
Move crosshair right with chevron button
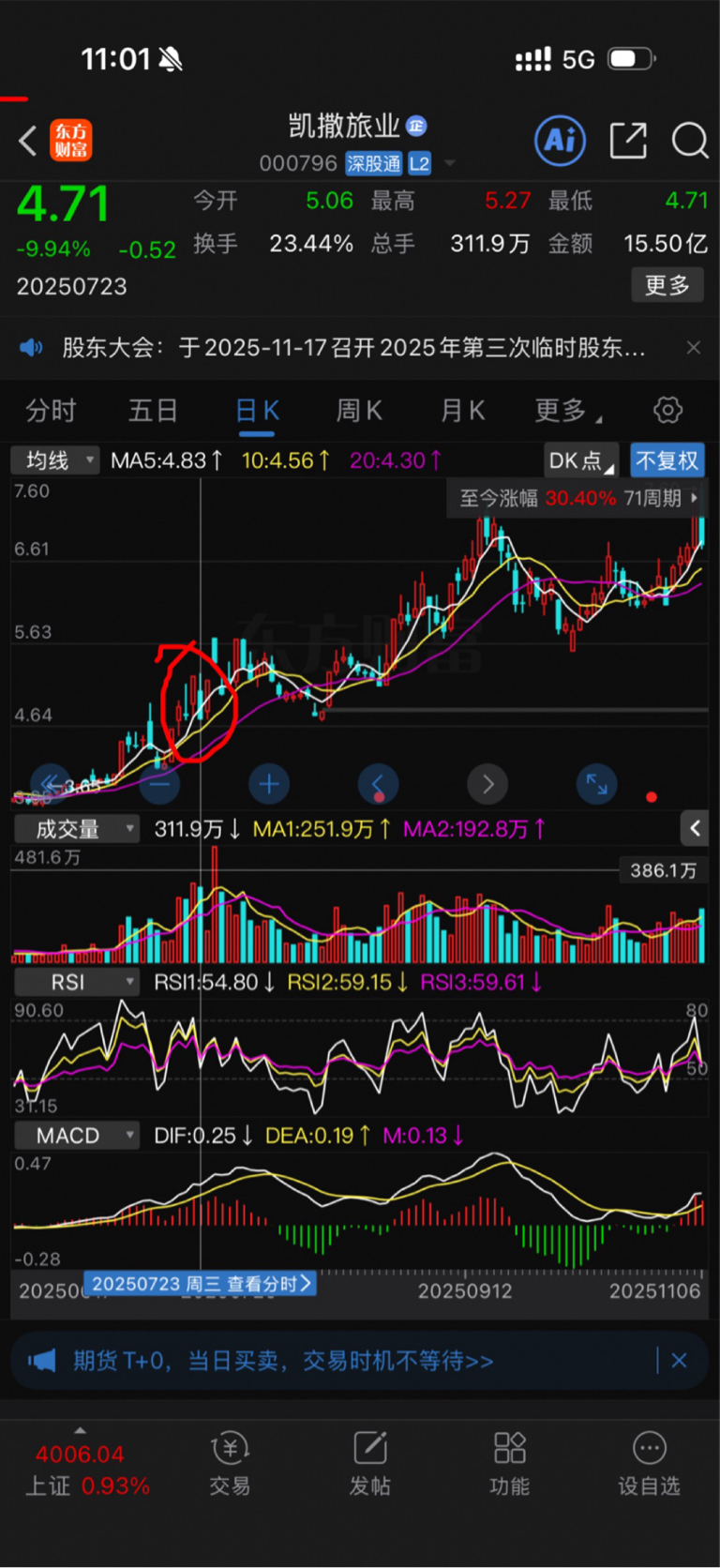pyautogui.click(x=487, y=784)
